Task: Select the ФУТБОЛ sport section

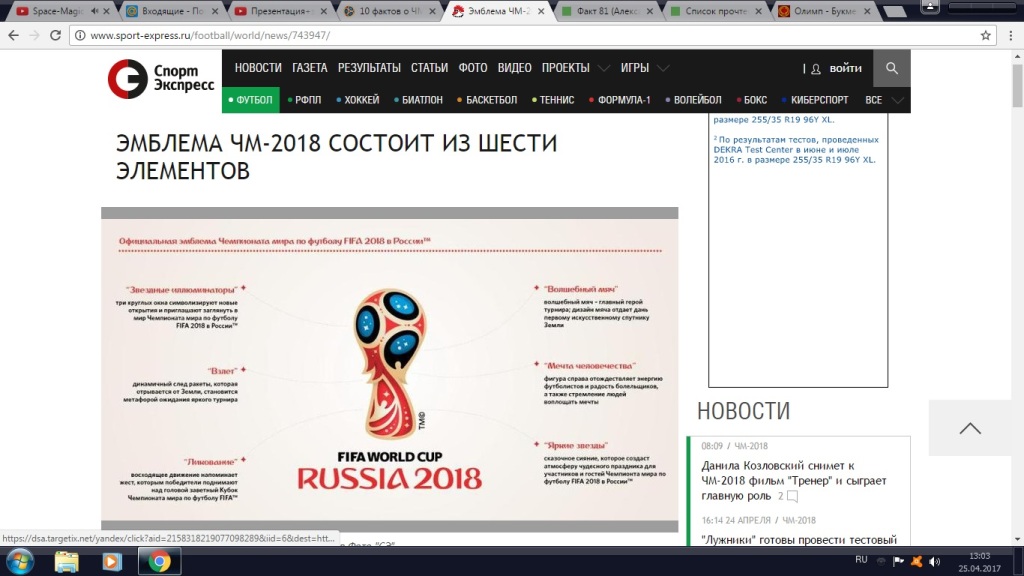Action: [x=251, y=100]
